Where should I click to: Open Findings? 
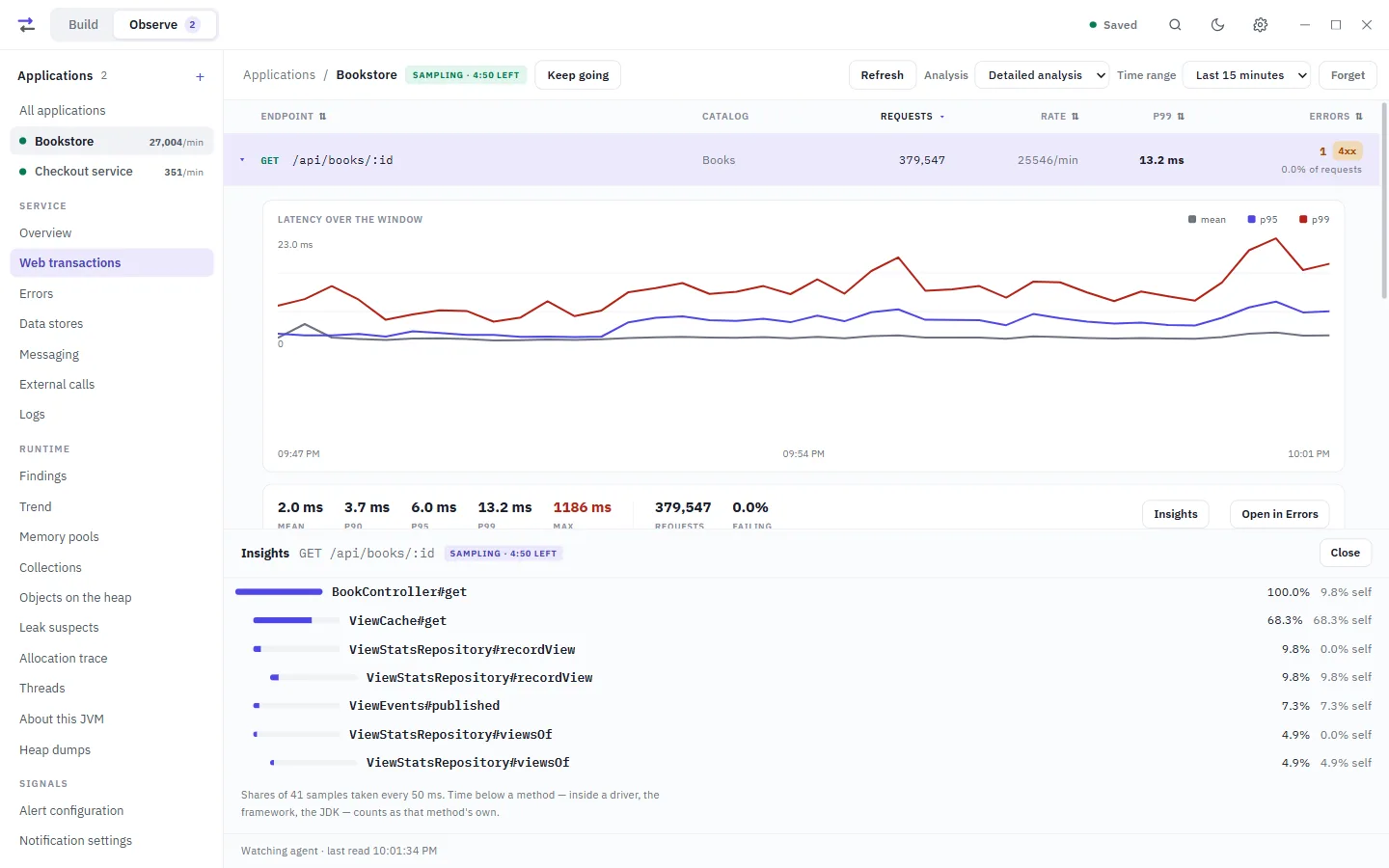[x=112, y=476]
